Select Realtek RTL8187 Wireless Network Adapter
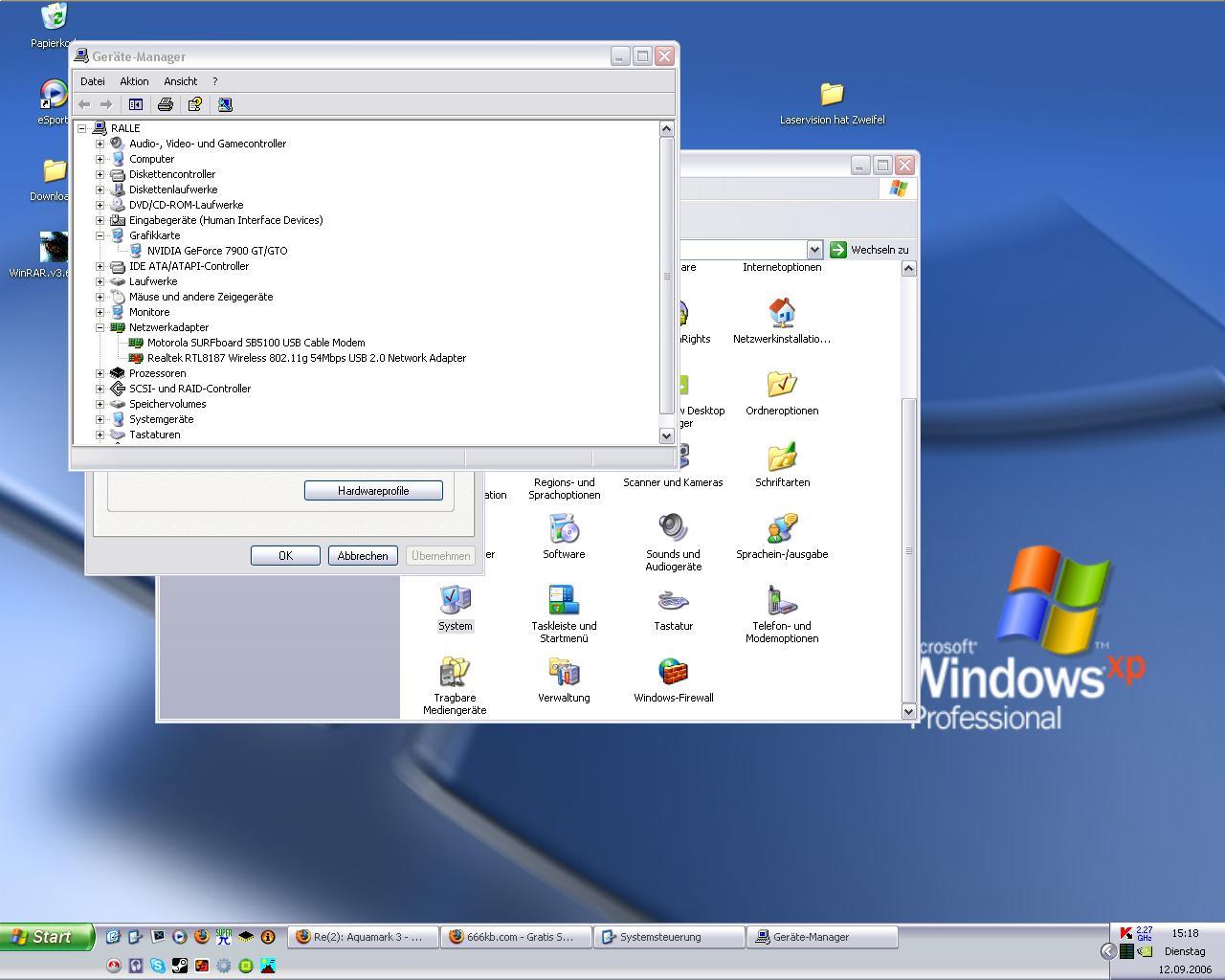Screen dimensions: 1225x980 point(305,358)
